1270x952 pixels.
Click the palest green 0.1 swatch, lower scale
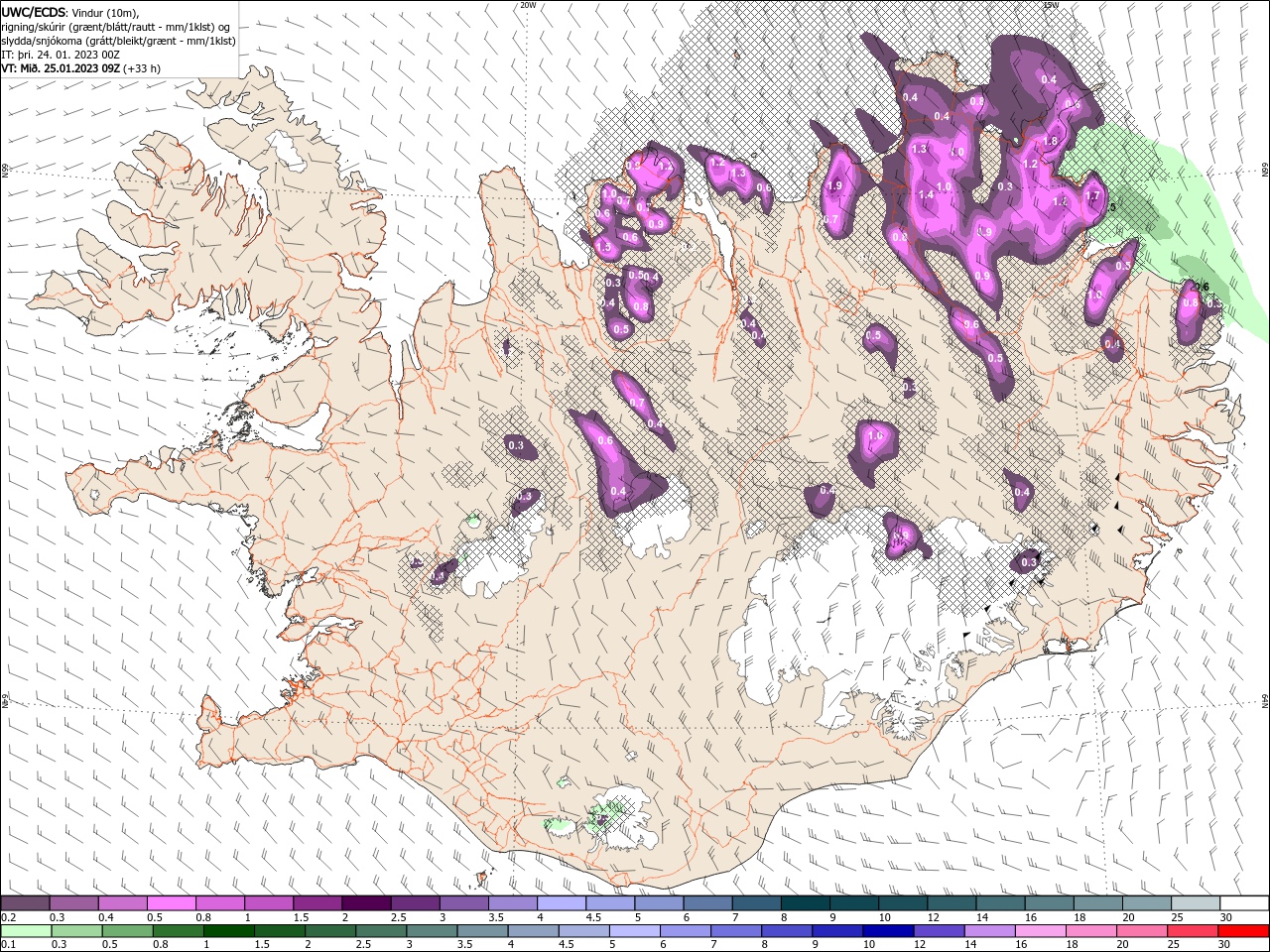click(25, 931)
